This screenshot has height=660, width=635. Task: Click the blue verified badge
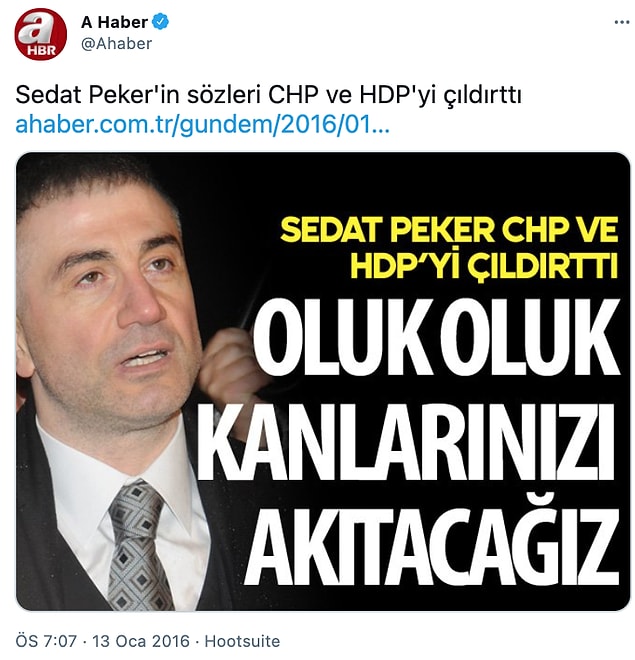point(160,22)
